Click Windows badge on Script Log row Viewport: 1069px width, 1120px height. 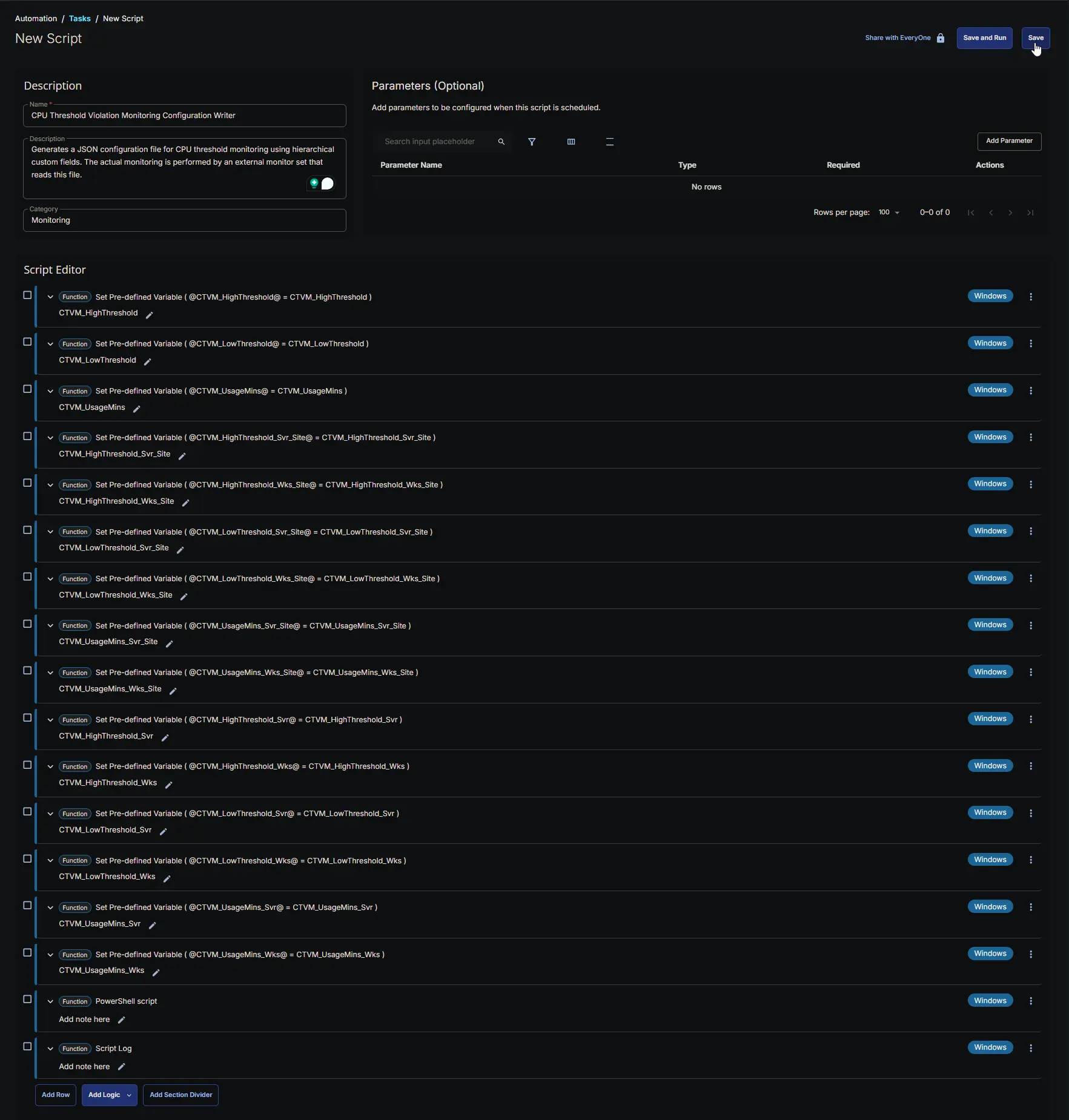(990, 1048)
